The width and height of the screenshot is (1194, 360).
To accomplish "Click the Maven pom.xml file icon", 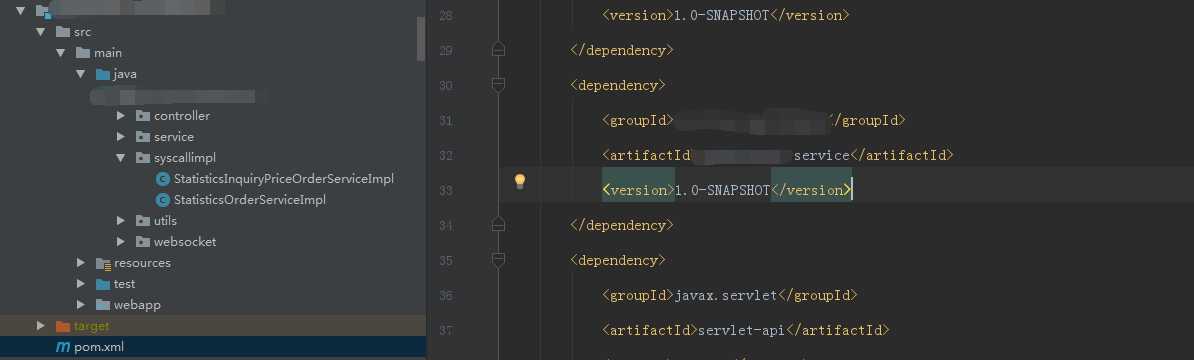I will (x=63, y=347).
